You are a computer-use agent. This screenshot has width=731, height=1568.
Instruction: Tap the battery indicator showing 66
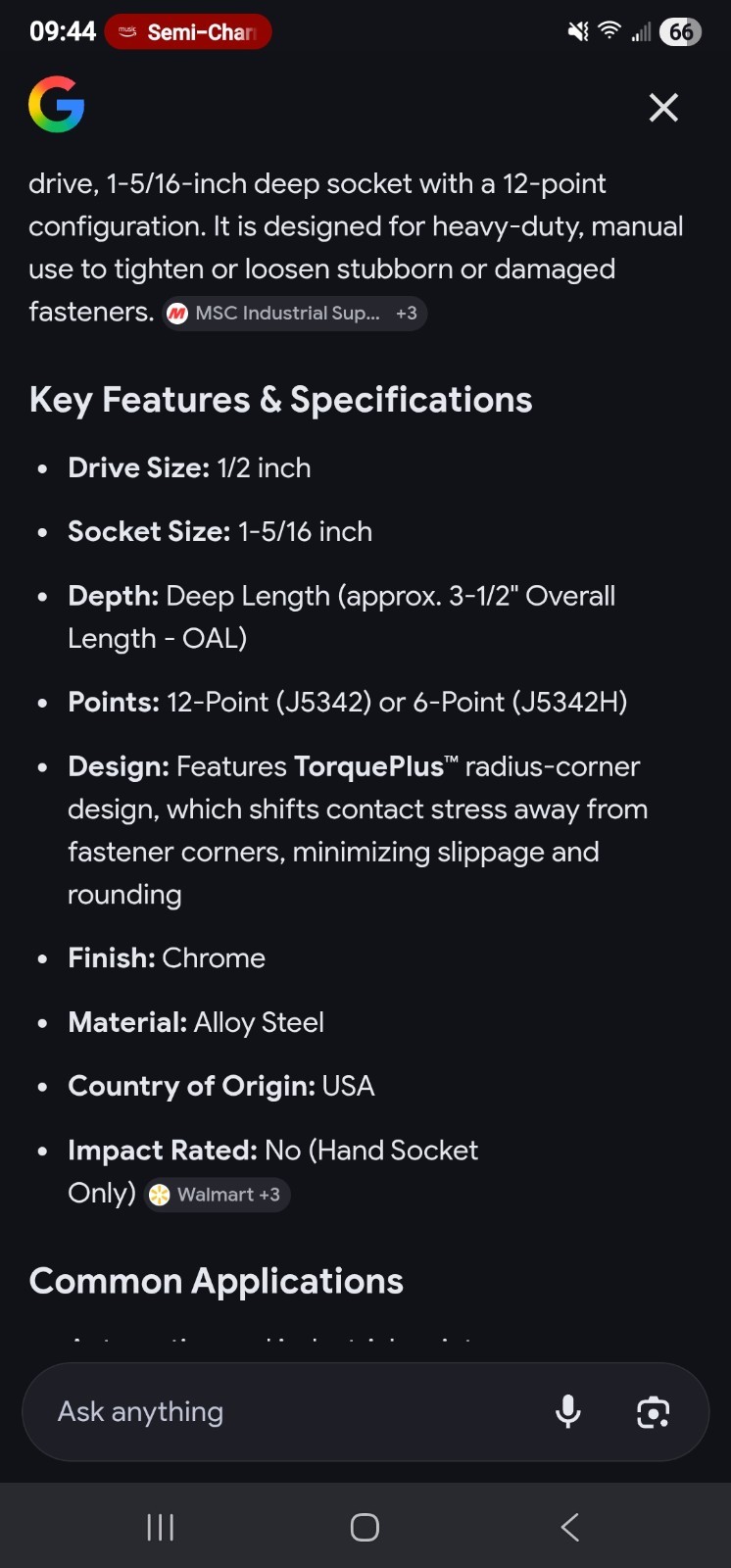tap(681, 32)
